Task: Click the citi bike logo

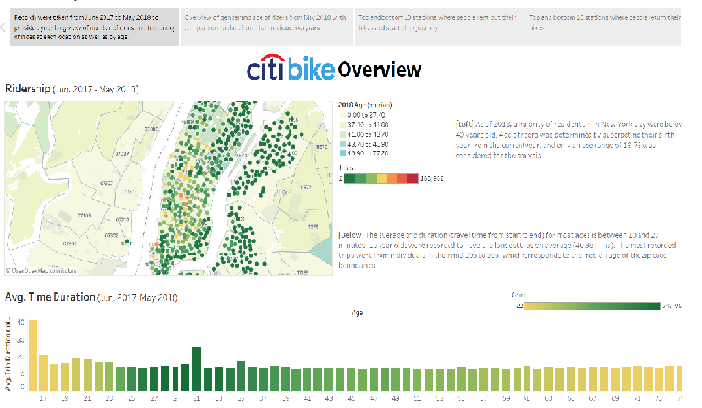Action: (x=291, y=68)
